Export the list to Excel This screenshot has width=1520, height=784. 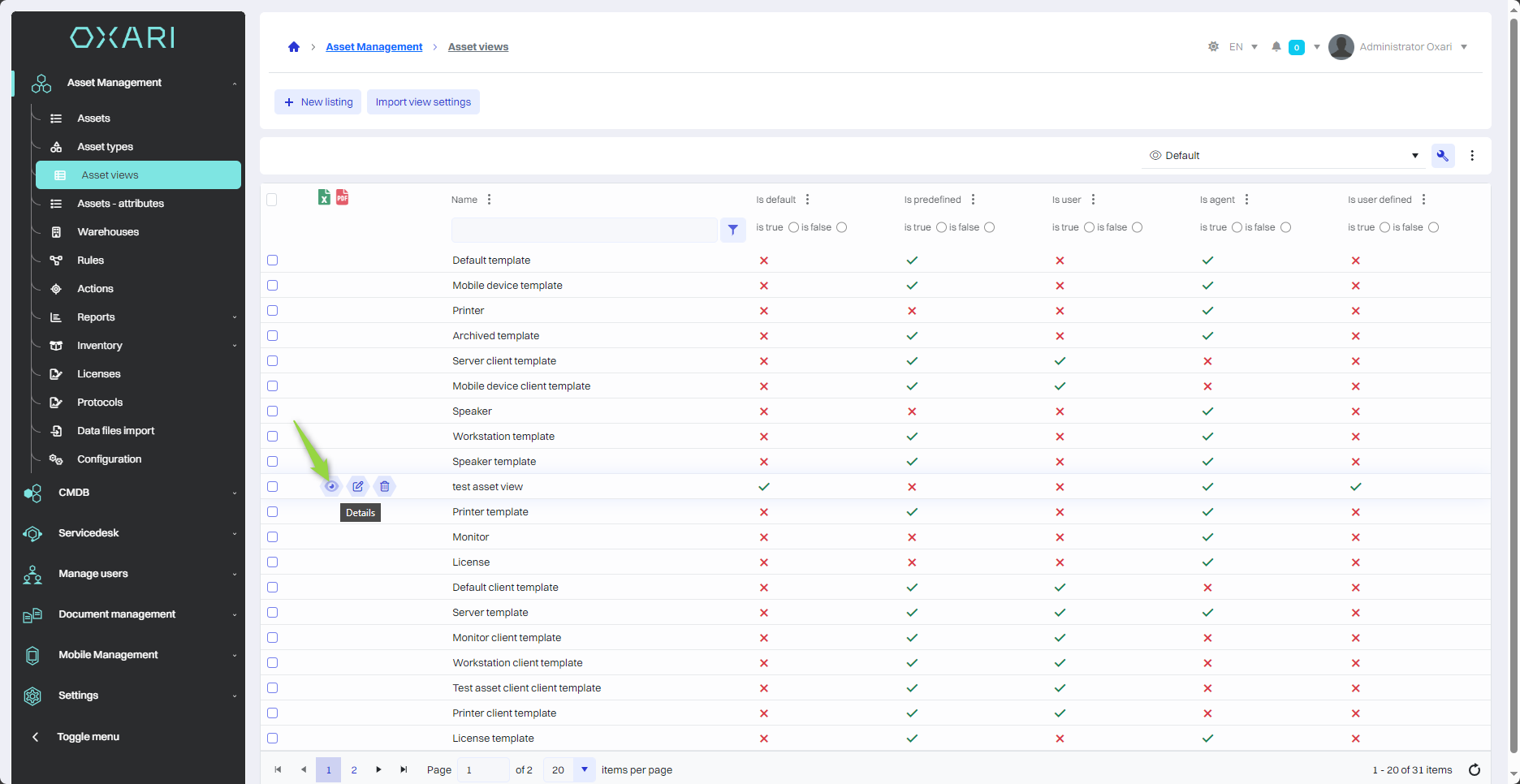click(324, 197)
